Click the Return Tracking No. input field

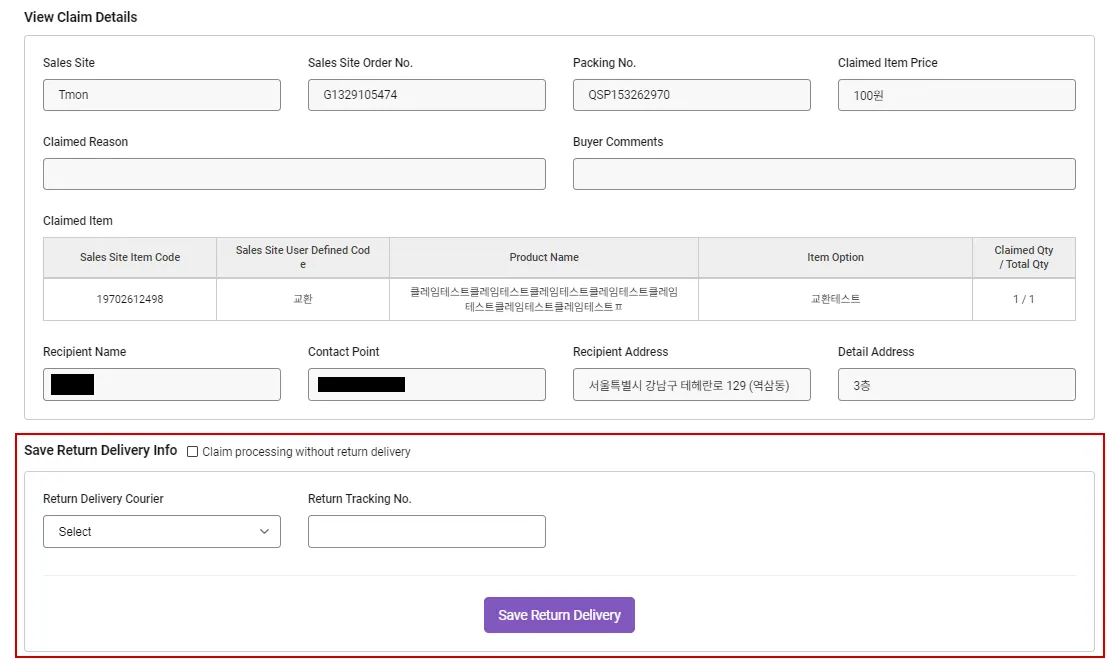point(426,532)
